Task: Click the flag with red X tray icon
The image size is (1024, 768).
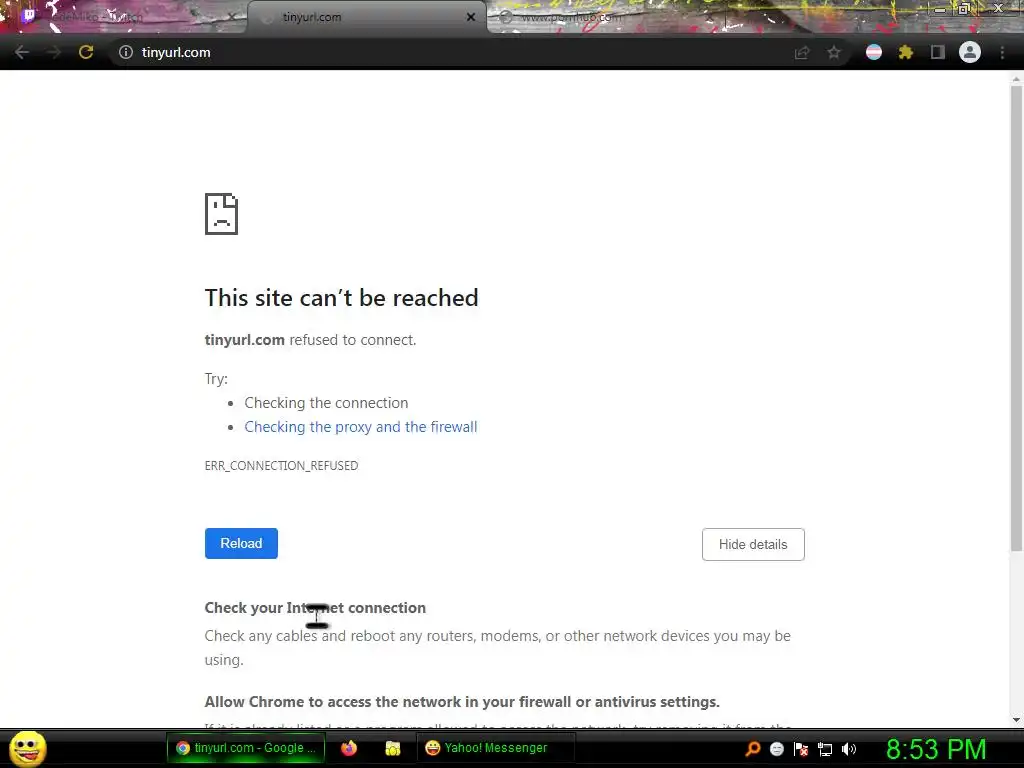Action: 801,749
